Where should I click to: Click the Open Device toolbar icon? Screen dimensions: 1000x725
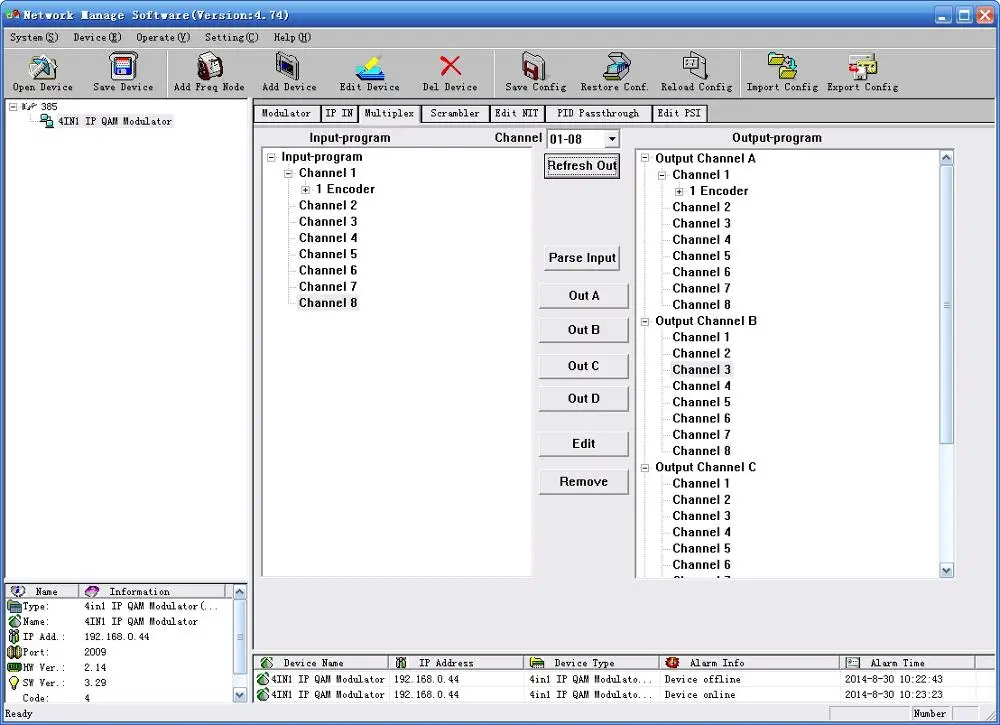pos(42,68)
